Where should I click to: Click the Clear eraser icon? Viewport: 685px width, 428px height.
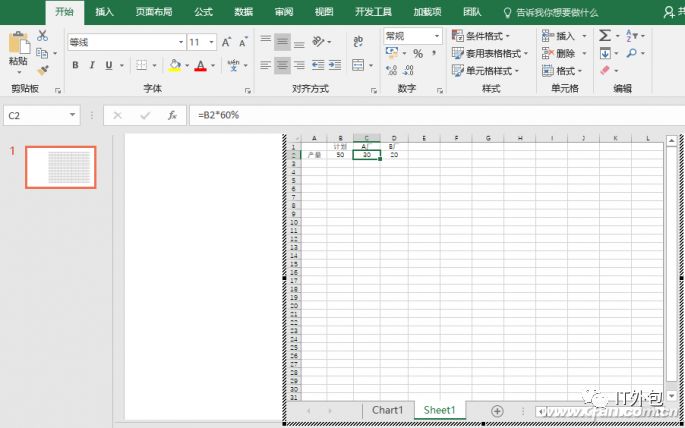click(605, 70)
